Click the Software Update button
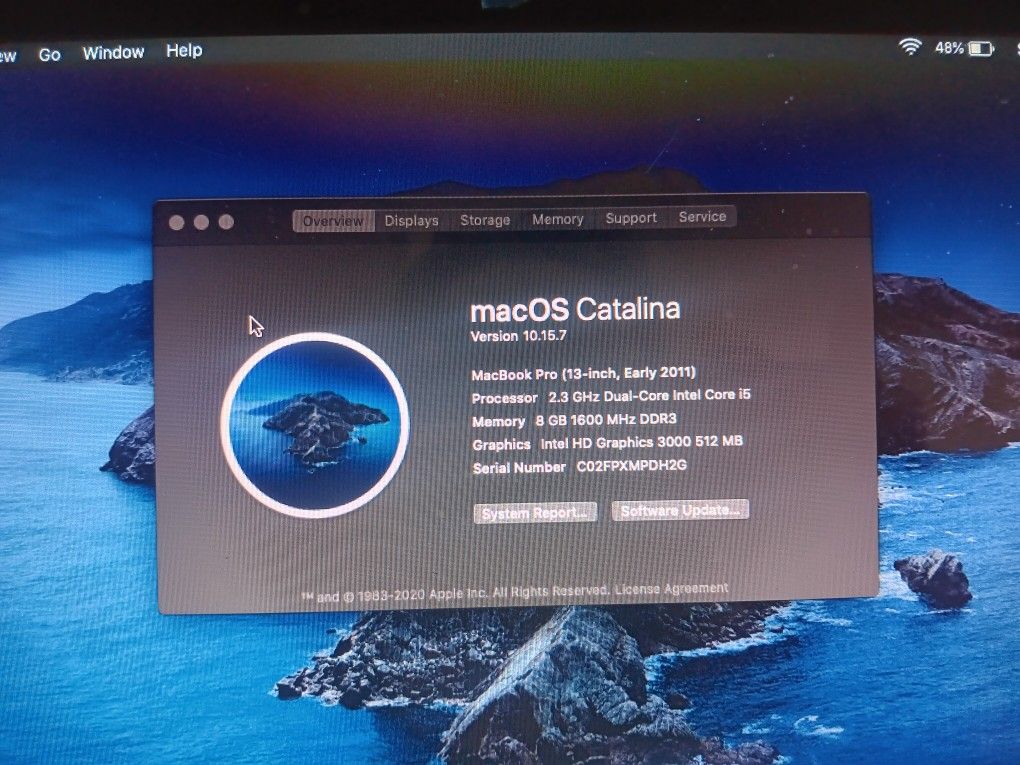 680,510
